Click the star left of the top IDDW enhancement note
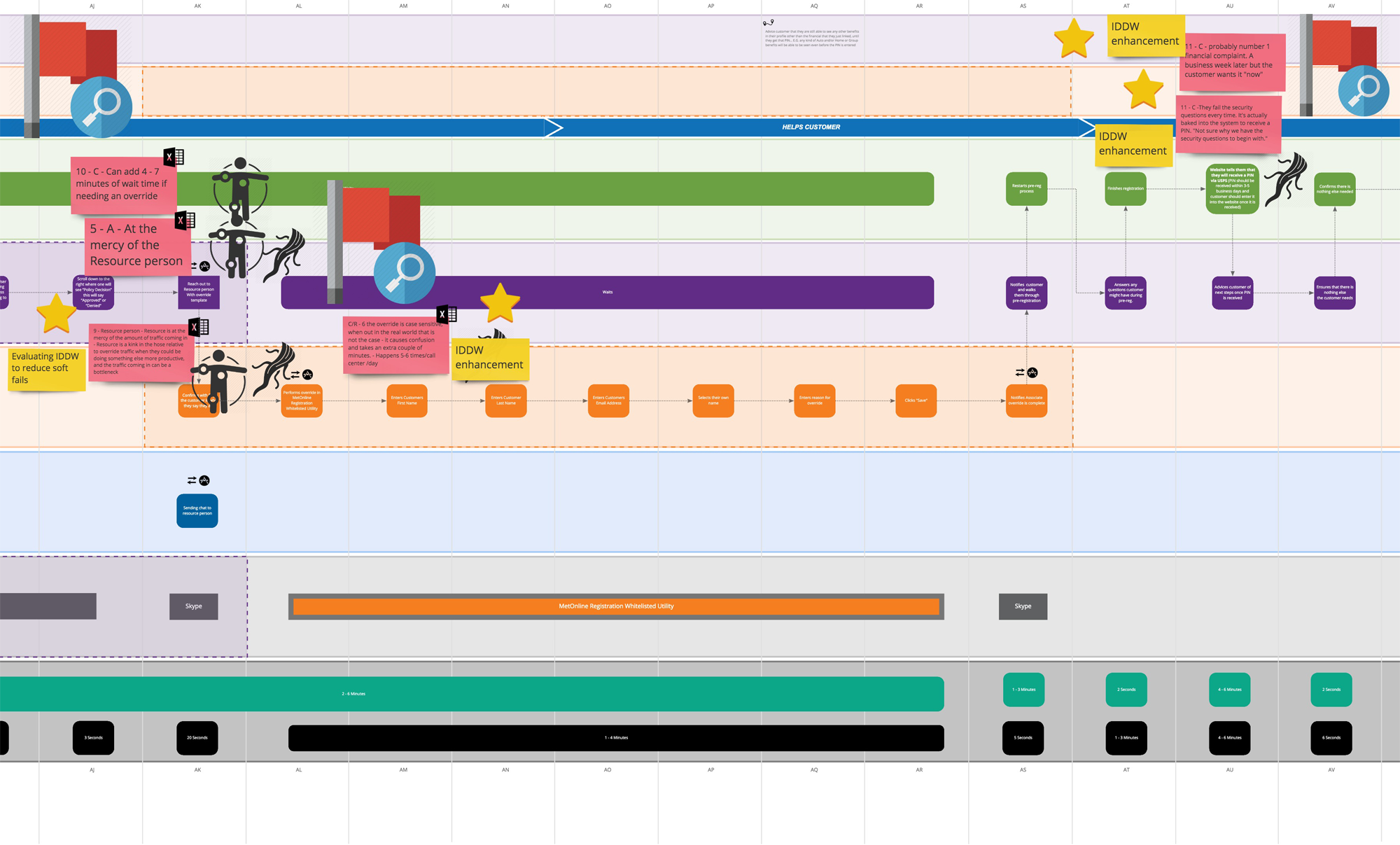 1074,39
